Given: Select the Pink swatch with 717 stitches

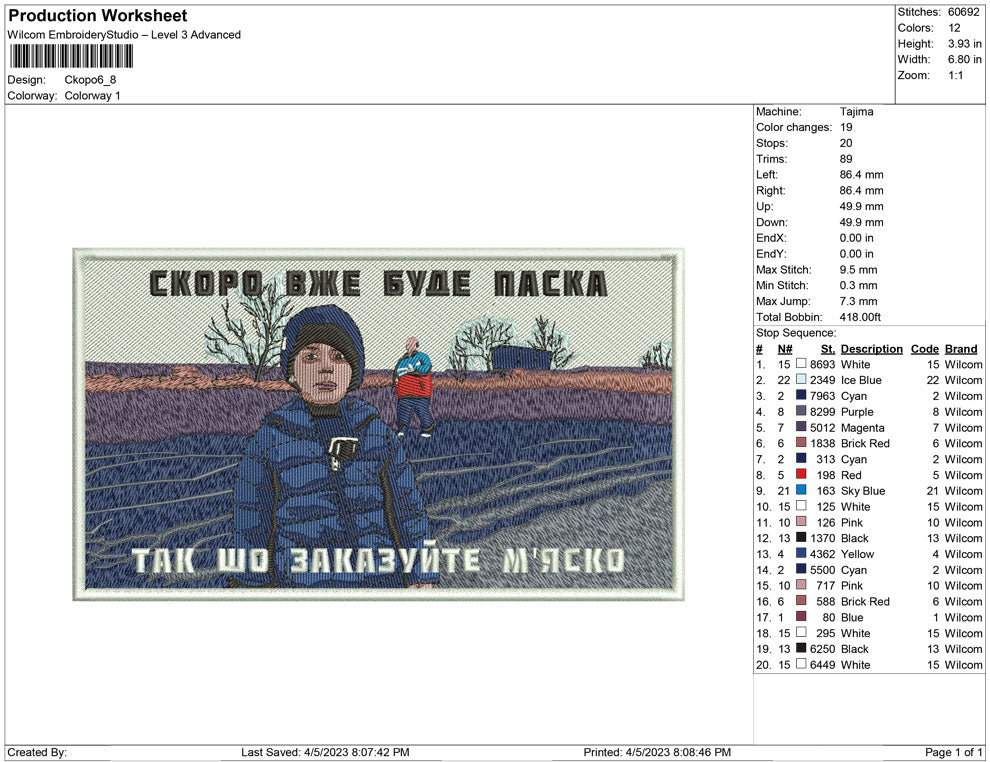Looking at the screenshot, I should click(801, 585).
